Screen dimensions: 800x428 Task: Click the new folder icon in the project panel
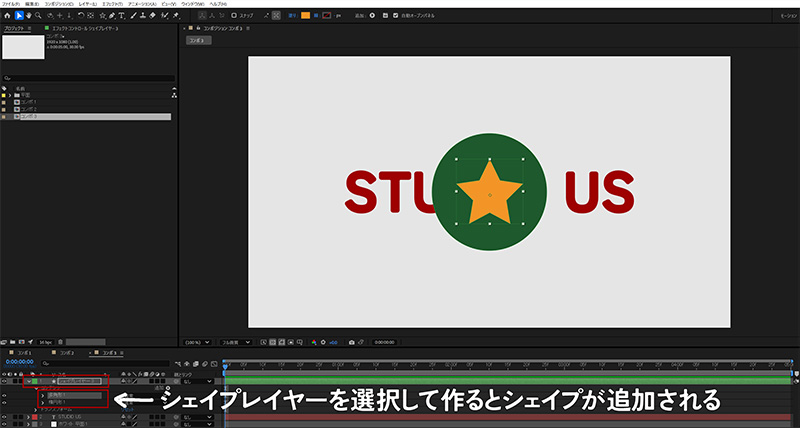coord(12,342)
